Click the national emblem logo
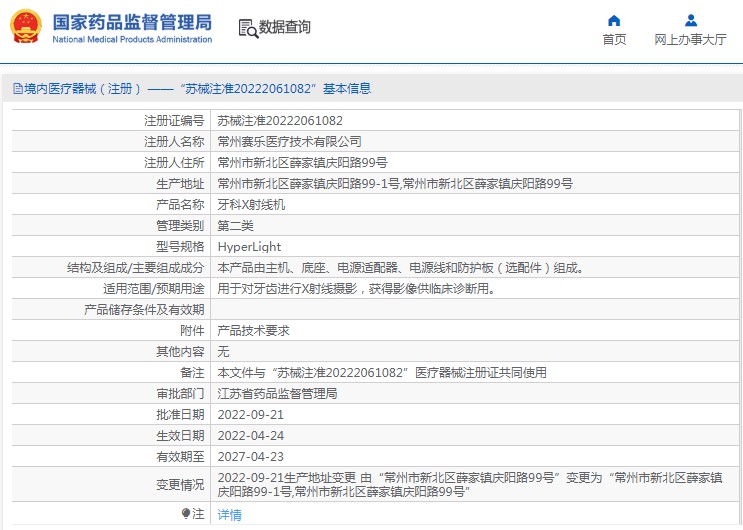Screen dimensions: 743x530 26,27
